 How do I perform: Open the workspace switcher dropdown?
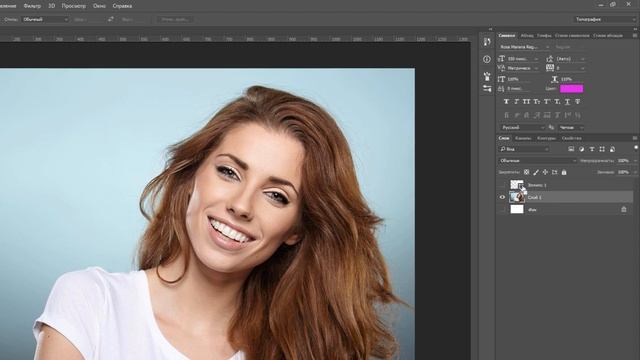click(604, 19)
